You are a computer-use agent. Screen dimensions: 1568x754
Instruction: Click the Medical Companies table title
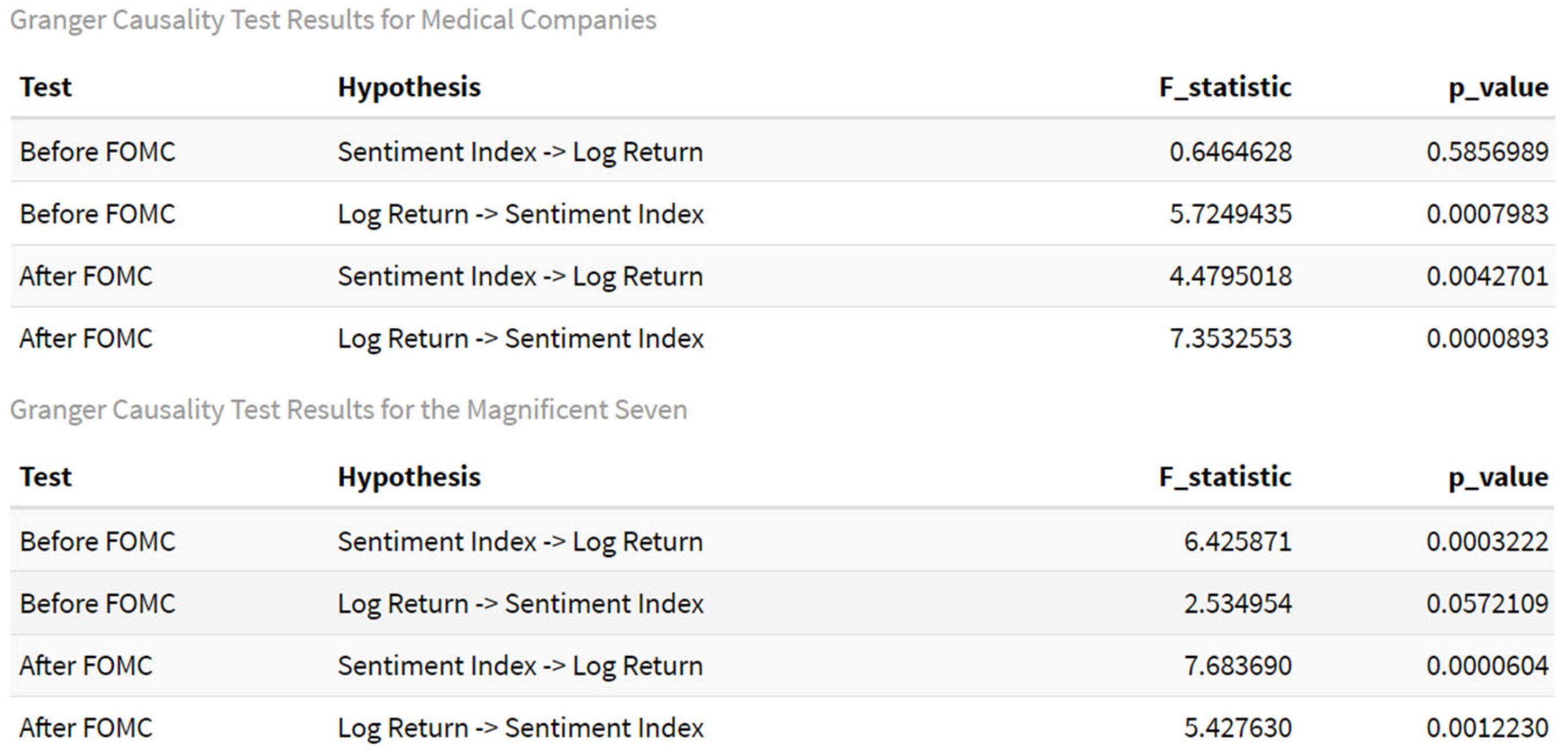[333, 20]
